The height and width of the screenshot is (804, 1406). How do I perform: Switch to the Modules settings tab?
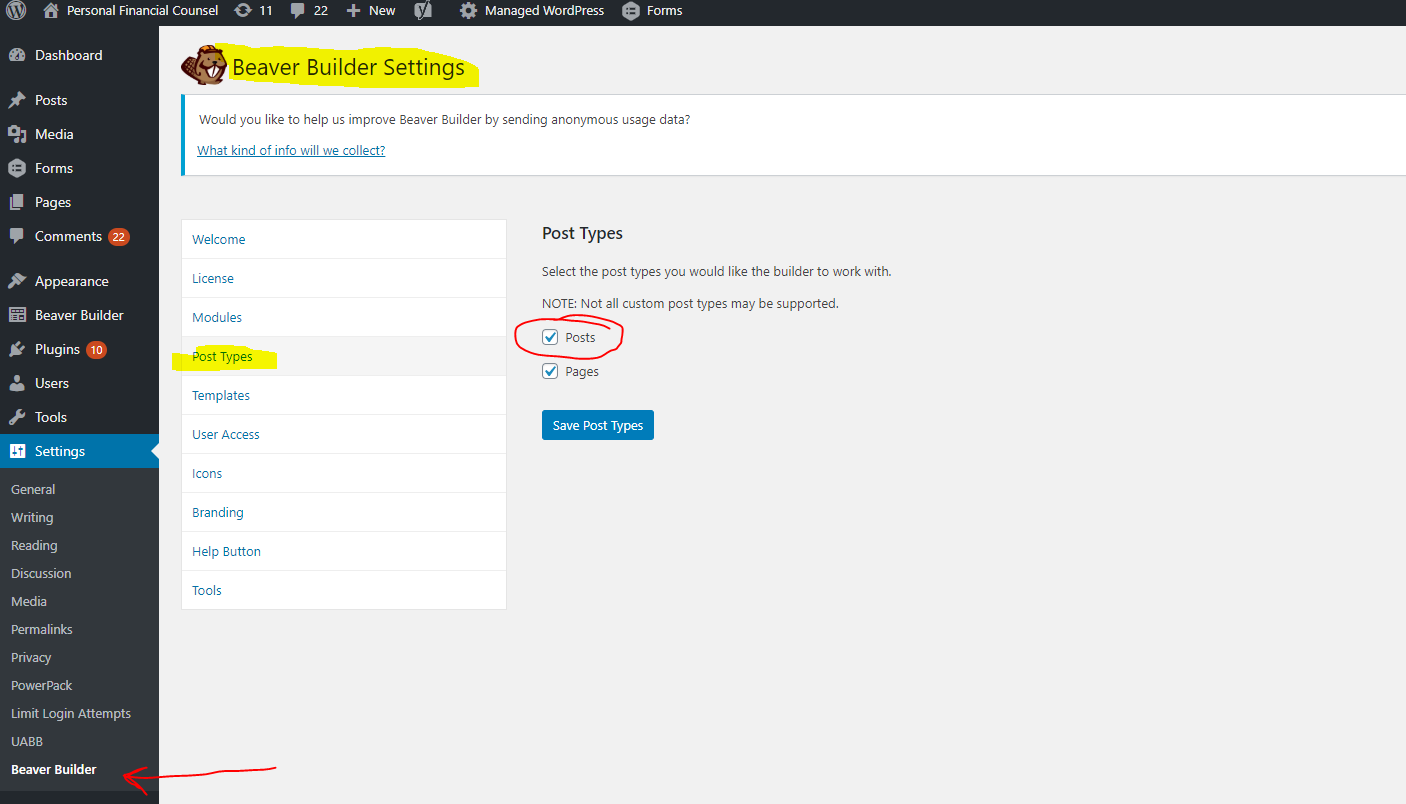click(x=343, y=317)
